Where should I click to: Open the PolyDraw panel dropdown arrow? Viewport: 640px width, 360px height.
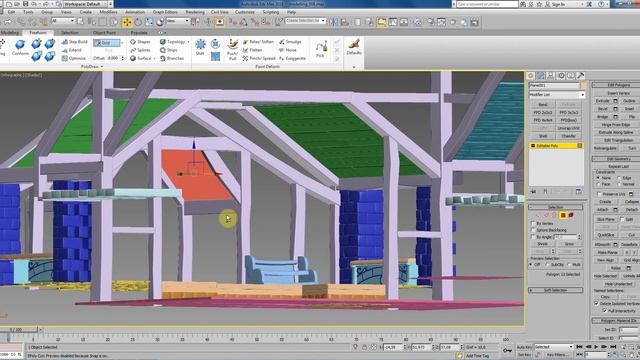point(102,67)
